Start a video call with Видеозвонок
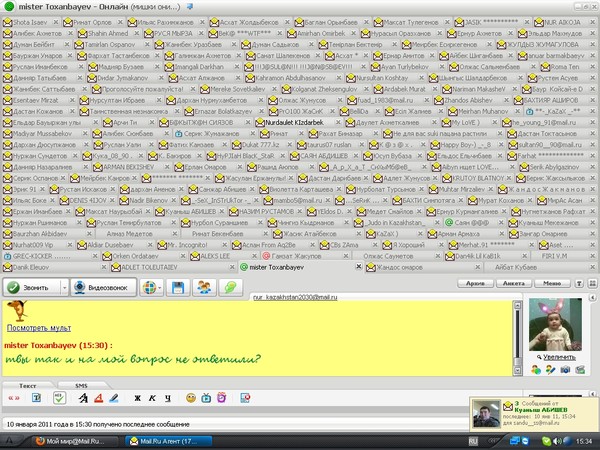Image resolution: width=600 pixels, height=450 pixels. tap(103, 287)
